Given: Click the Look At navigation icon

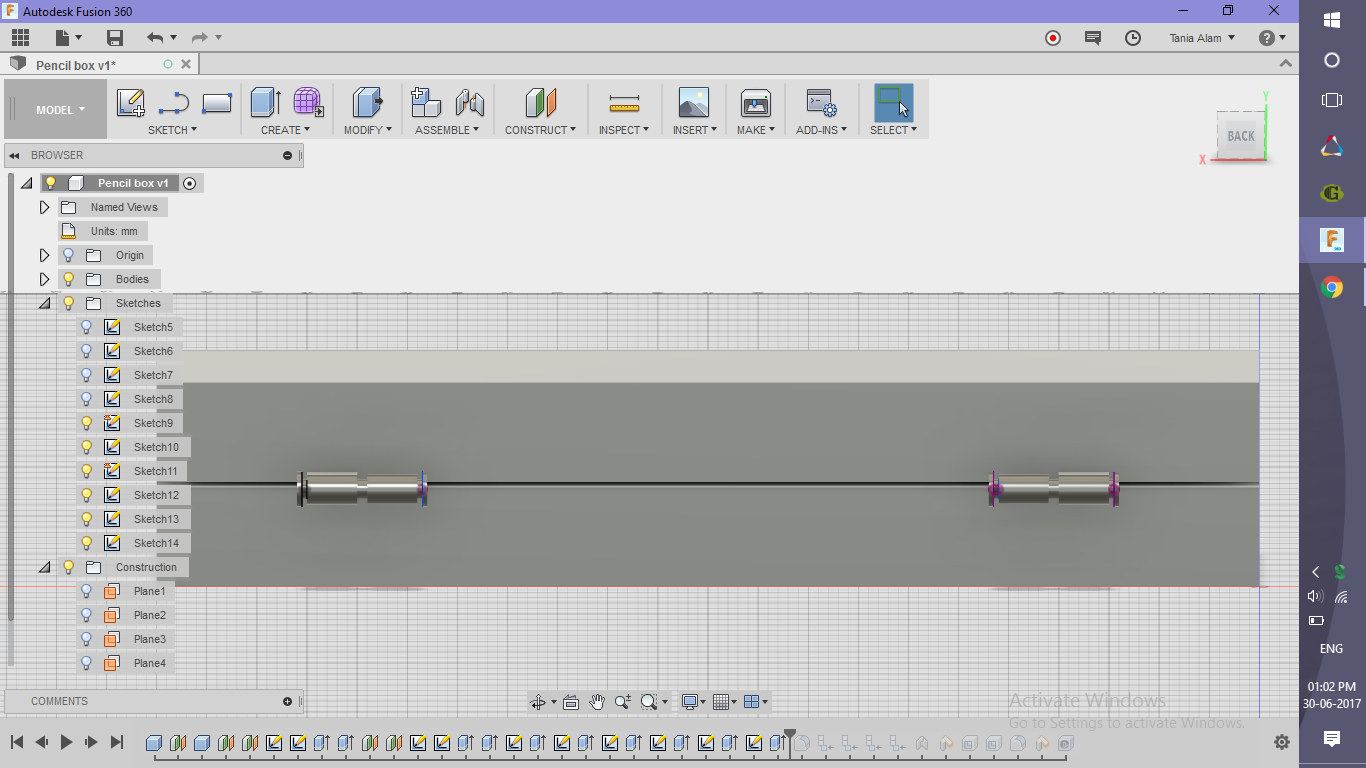Looking at the screenshot, I should point(571,702).
